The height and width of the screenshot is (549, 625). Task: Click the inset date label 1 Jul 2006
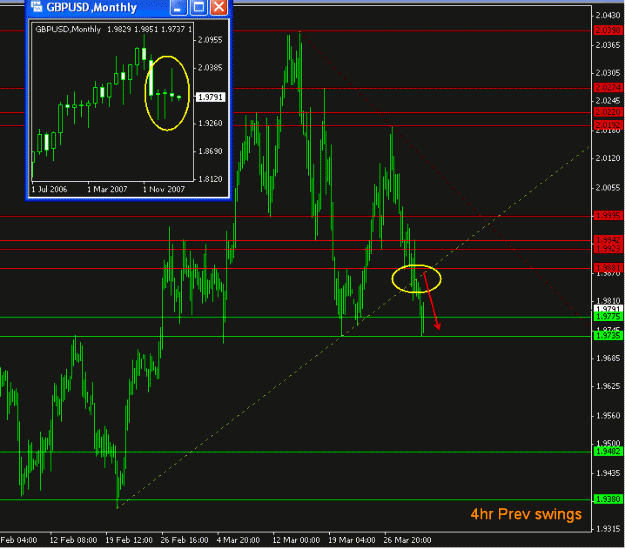[x=49, y=189]
